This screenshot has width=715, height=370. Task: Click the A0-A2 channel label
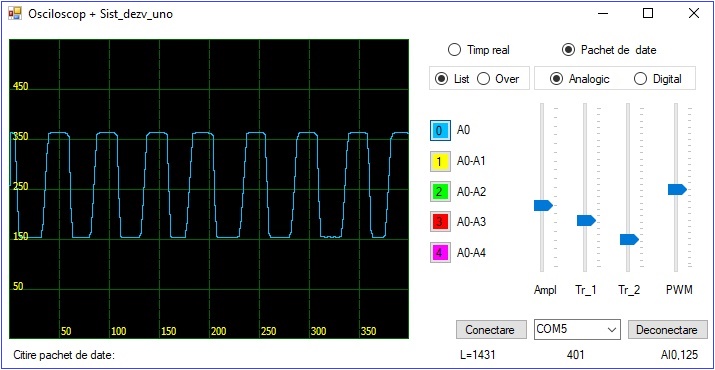(471, 192)
